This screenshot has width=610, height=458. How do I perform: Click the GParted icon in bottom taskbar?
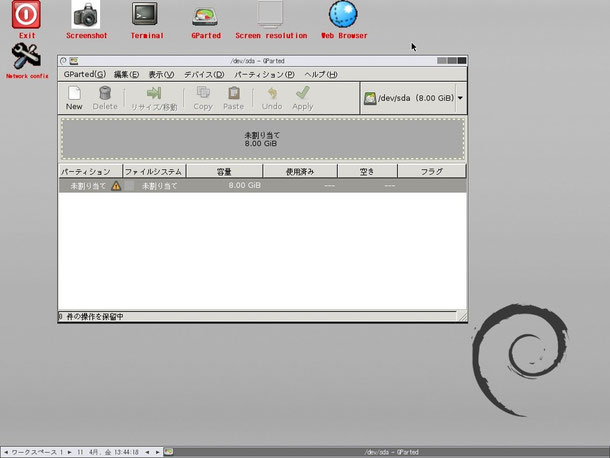(168, 452)
